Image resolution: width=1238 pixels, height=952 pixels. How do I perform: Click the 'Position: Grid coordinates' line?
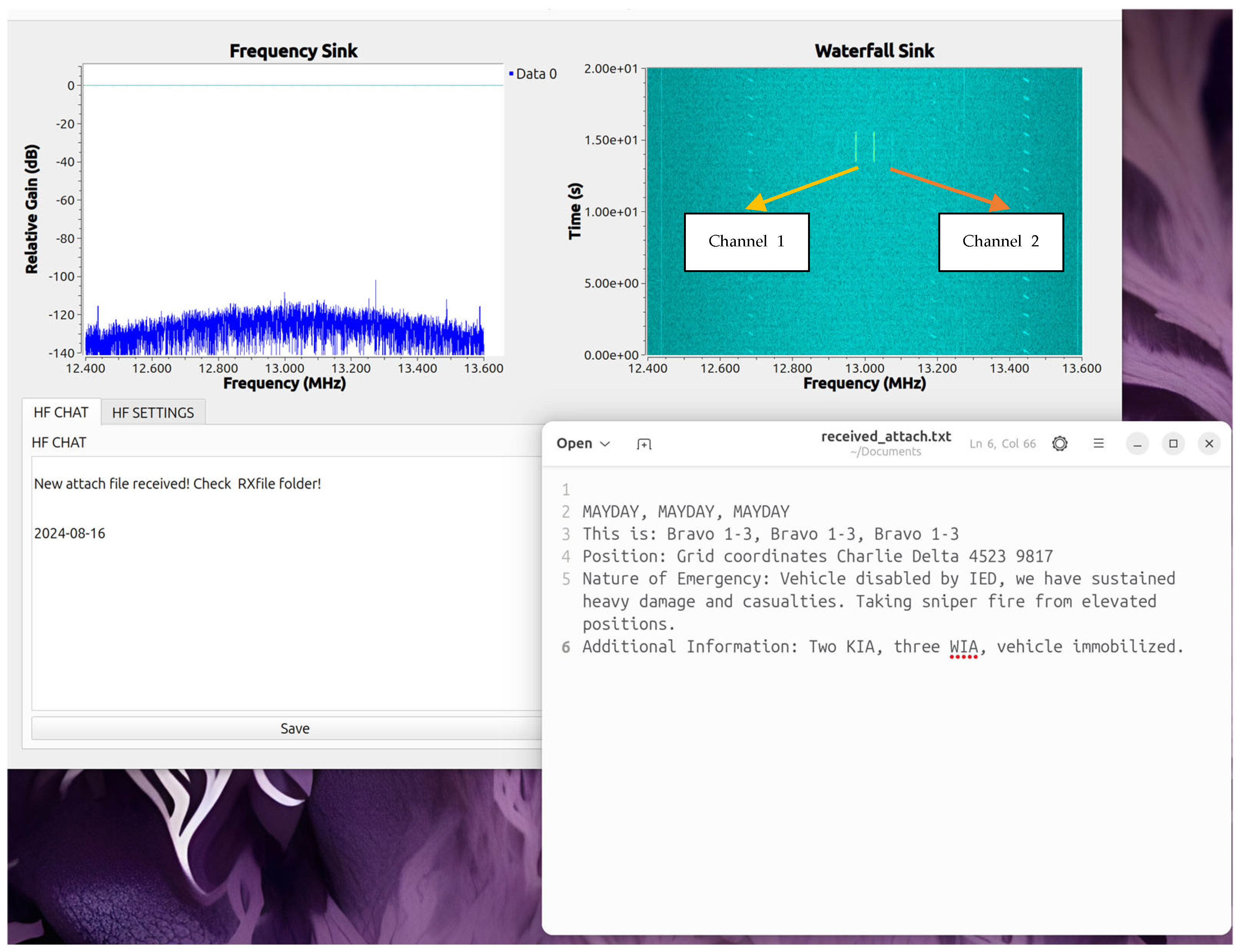tap(818, 556)
